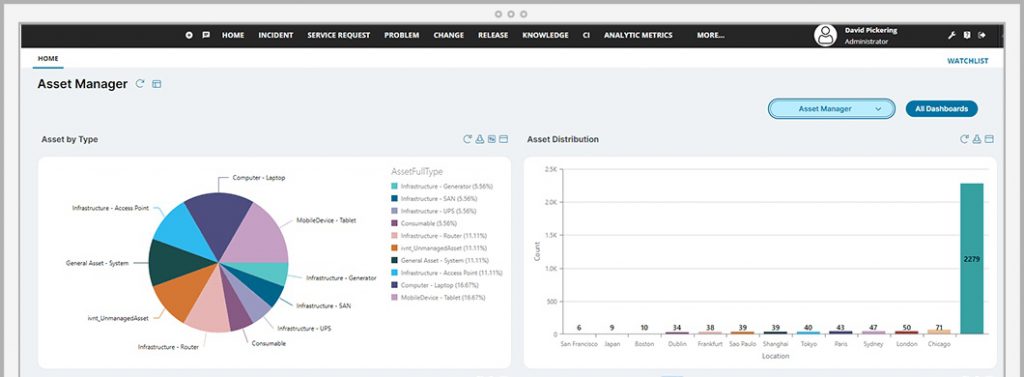1024x377 pixels.
Task: Click the Frankfurt axis label
Action: pos(710,344)
